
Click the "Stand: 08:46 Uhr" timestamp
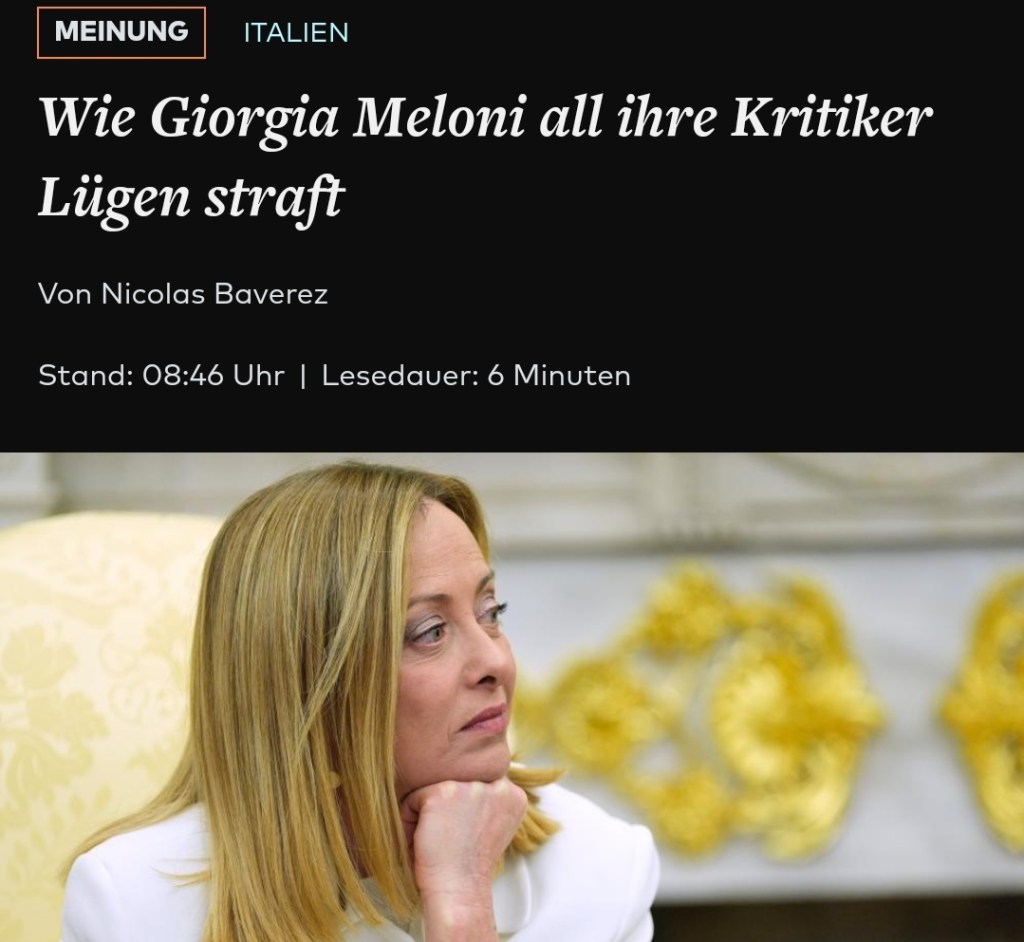pos(161,376)
